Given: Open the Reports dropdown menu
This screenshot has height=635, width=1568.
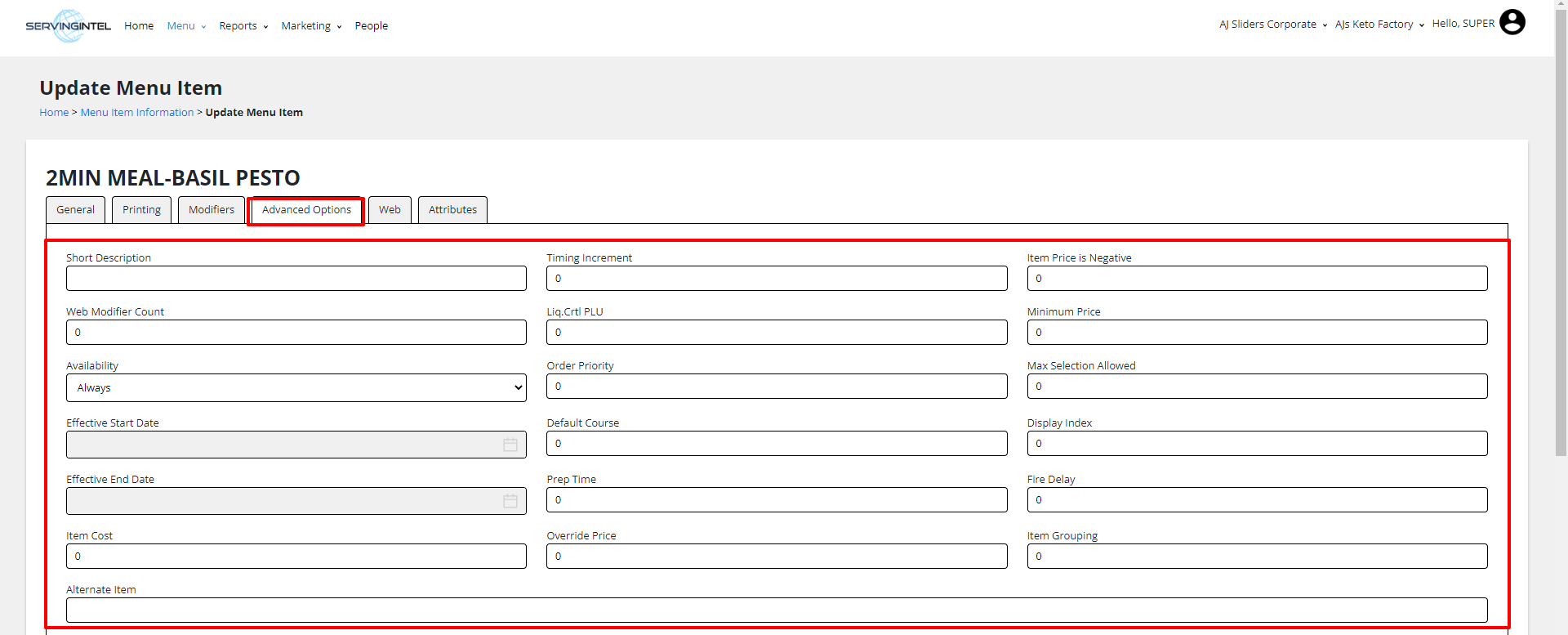Looking at the screenshot, I should tap(243, 26).
